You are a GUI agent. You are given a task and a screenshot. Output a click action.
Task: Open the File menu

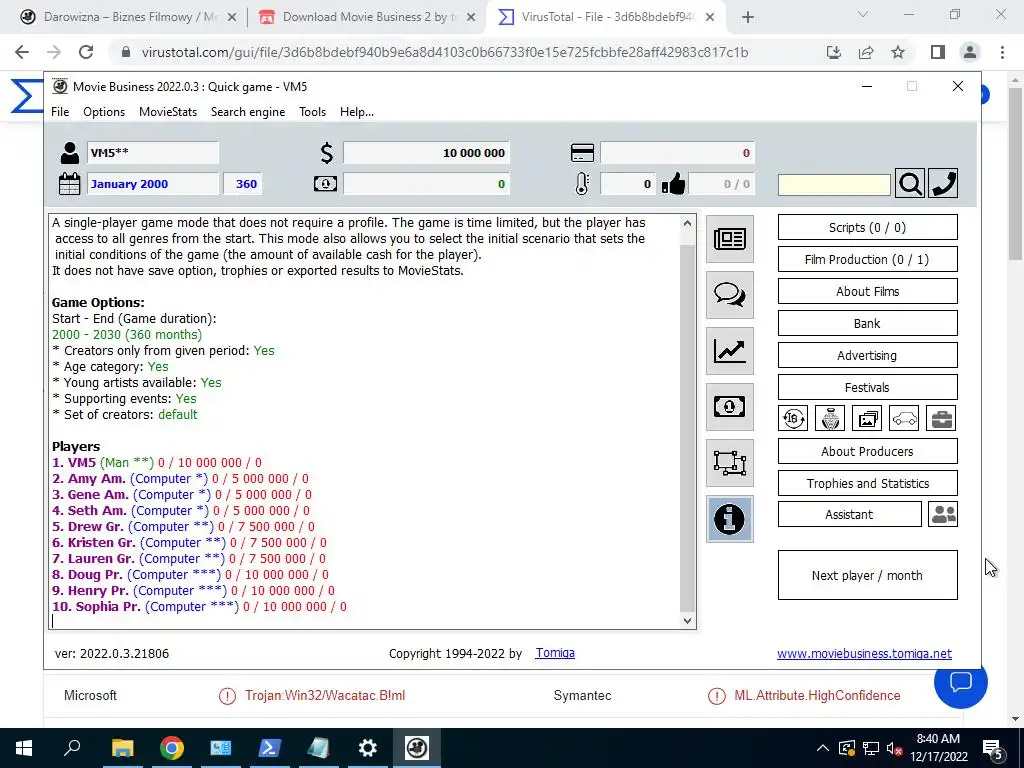60,112
